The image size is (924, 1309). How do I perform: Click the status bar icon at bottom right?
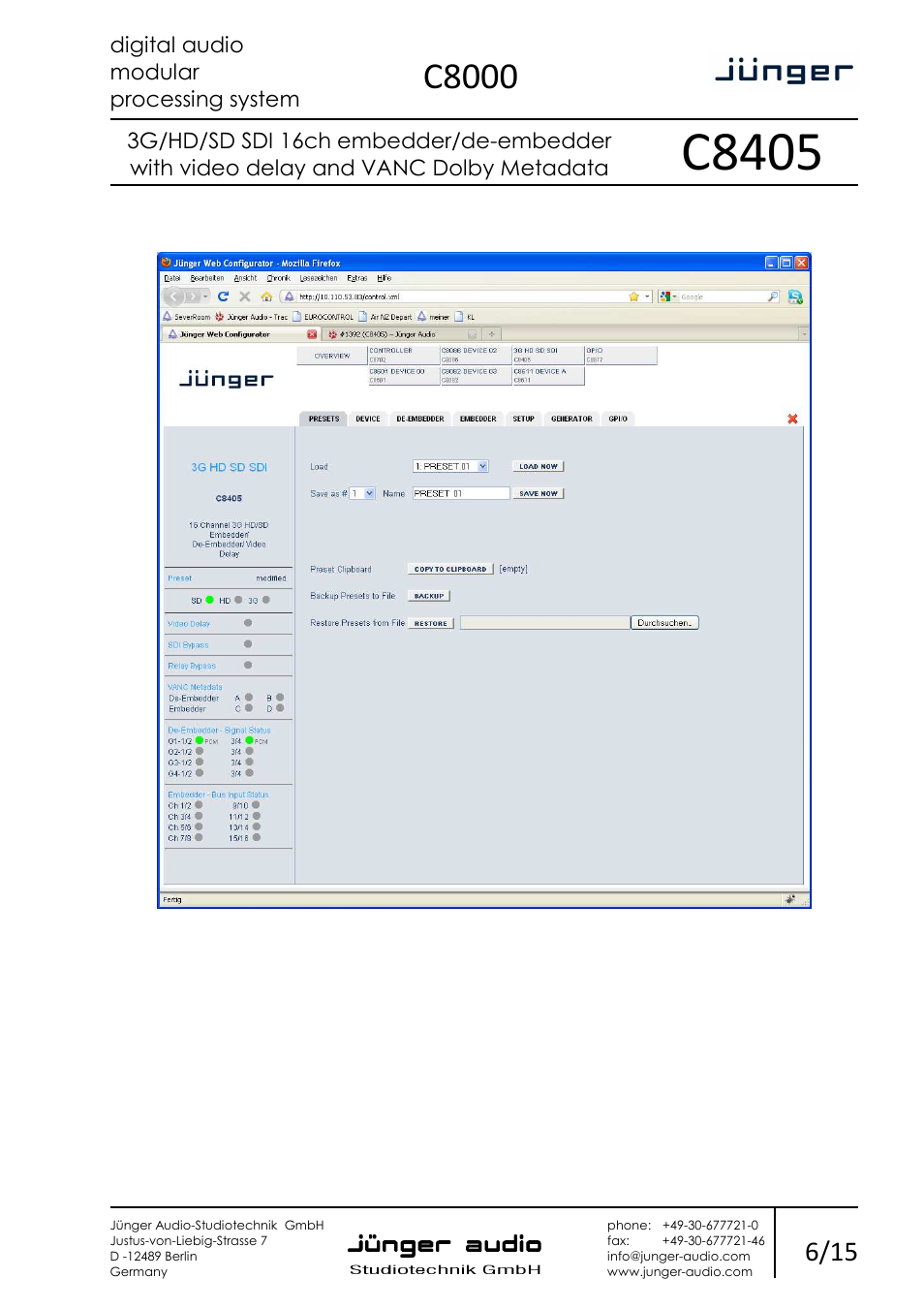pos(790,899)
